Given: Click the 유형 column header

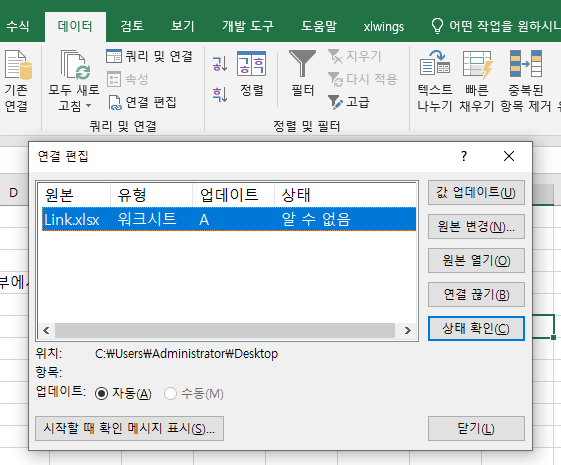Looking at the screenshot, I should pos(151,195).
